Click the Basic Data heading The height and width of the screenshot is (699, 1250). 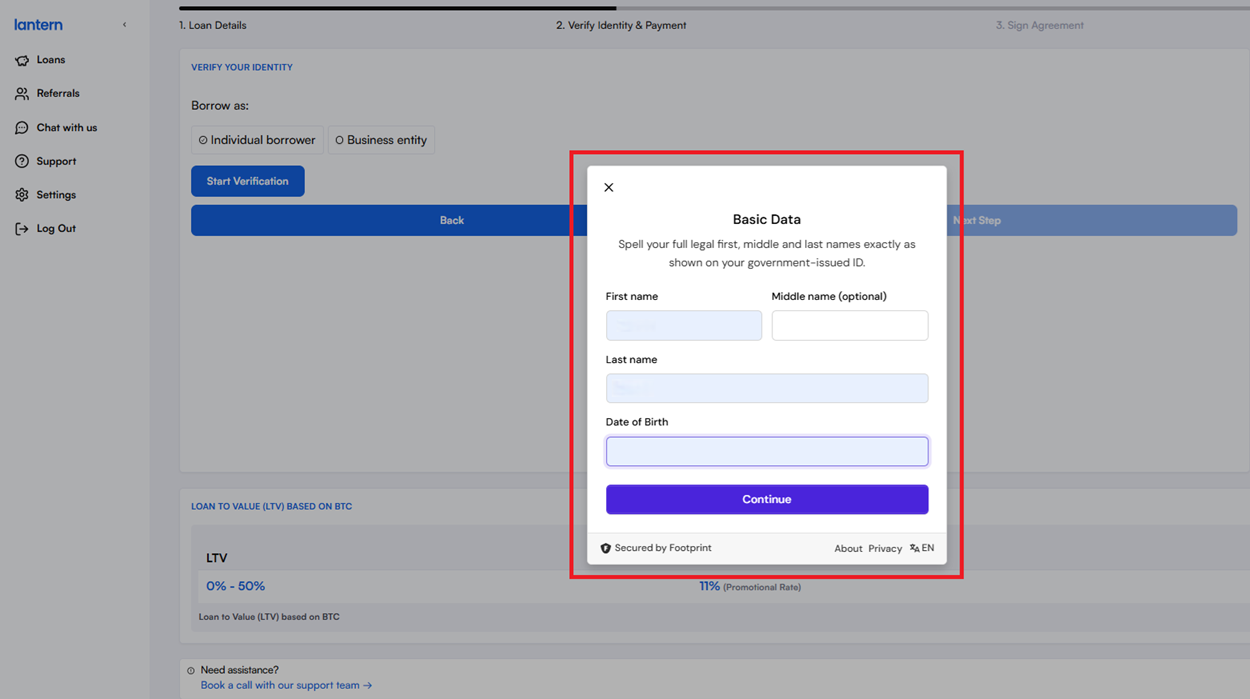767,220
